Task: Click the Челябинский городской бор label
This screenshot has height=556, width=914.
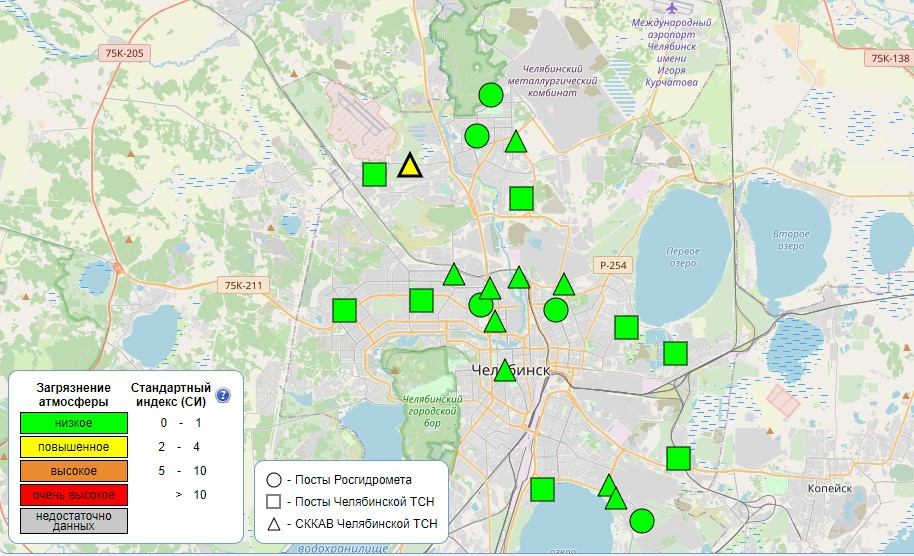Action: point(432,411)
